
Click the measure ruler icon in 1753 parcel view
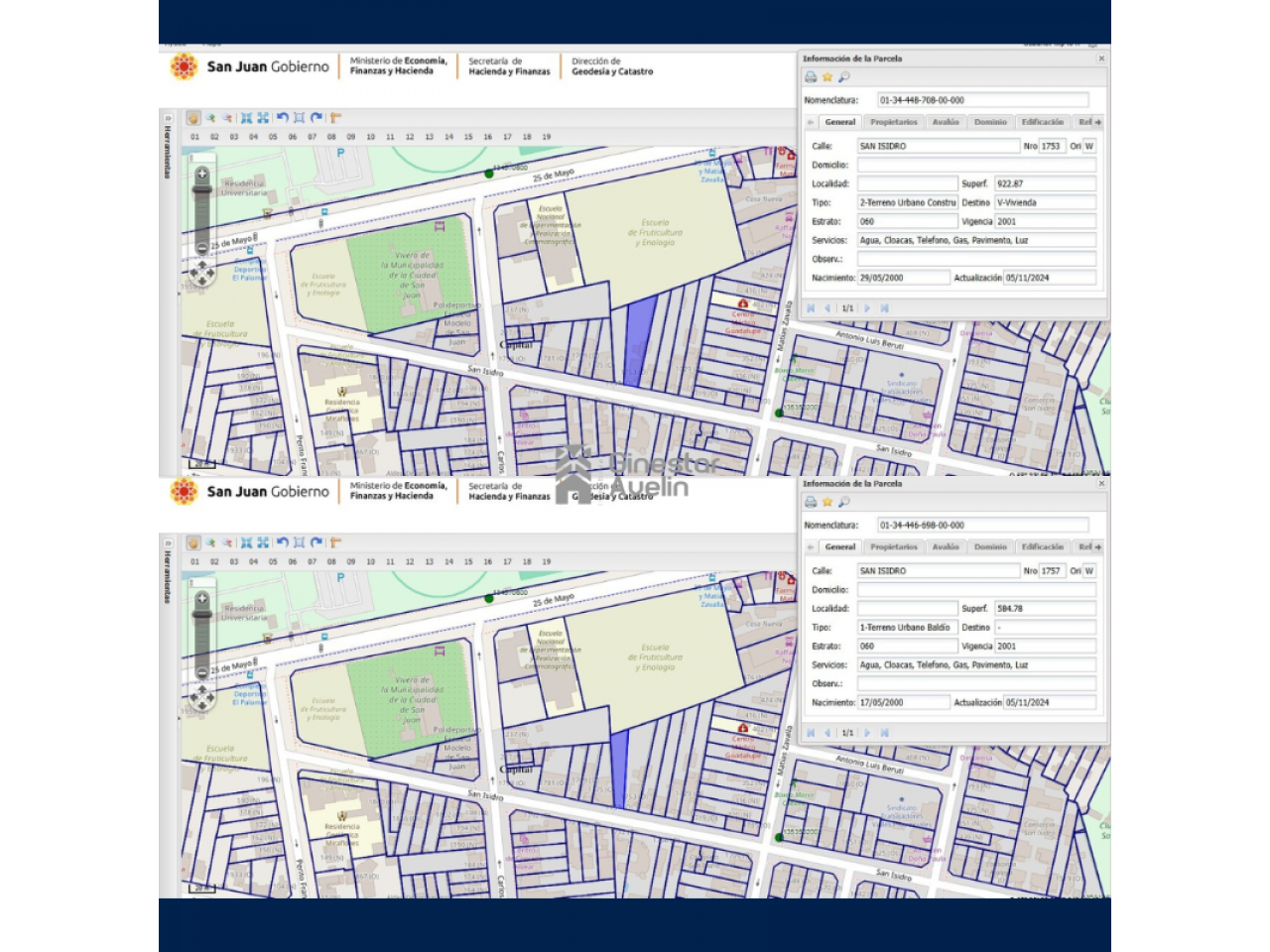(335, 117)
